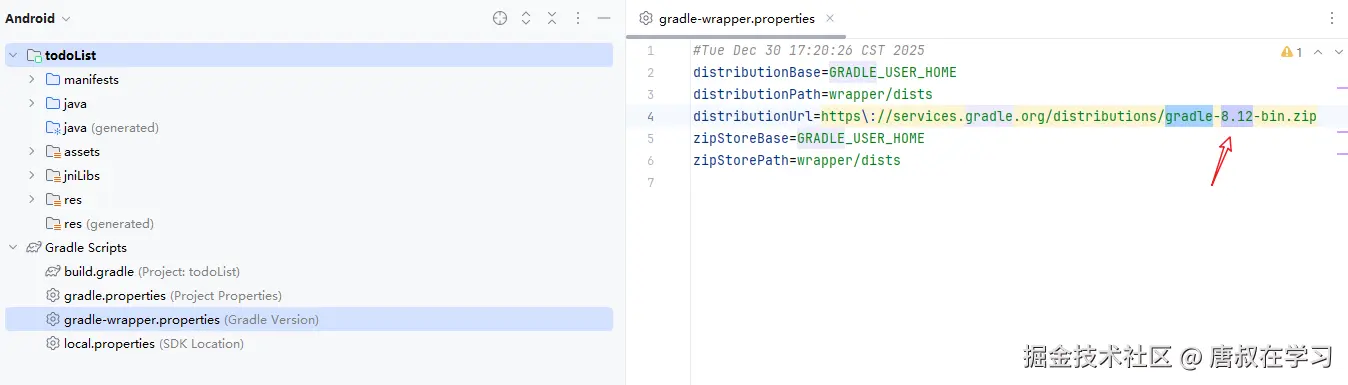The width and height of the screenshot is (1348, 385).
Task: Select the Gradle Scripts row
Action: click(309, 247)
